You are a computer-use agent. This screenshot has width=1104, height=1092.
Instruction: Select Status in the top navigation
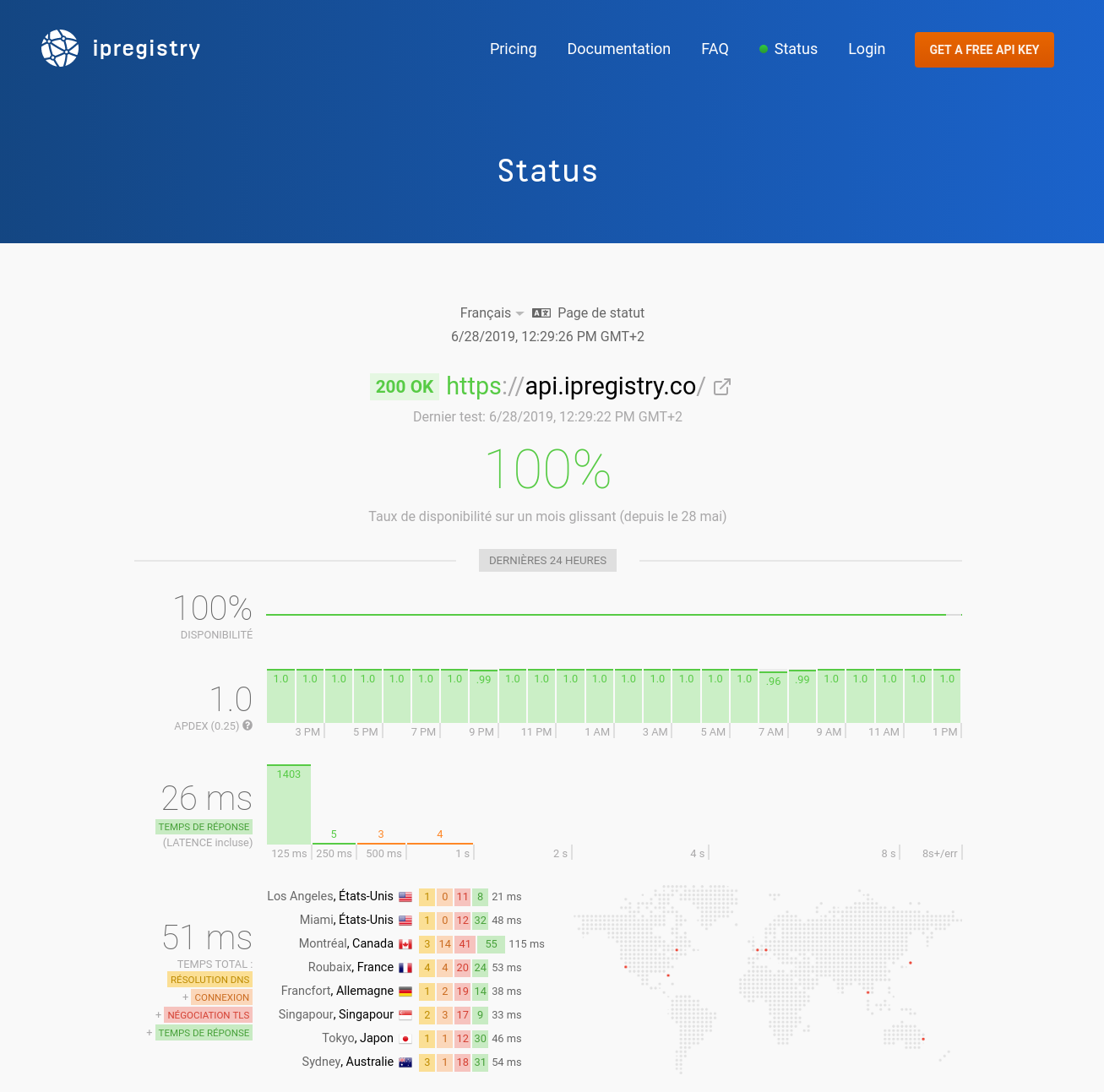[x=796, y=49]
